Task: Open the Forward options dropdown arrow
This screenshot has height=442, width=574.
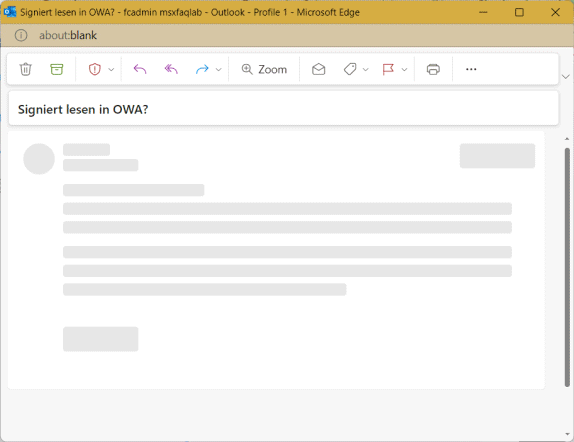Action: click(x=219, y=70)
